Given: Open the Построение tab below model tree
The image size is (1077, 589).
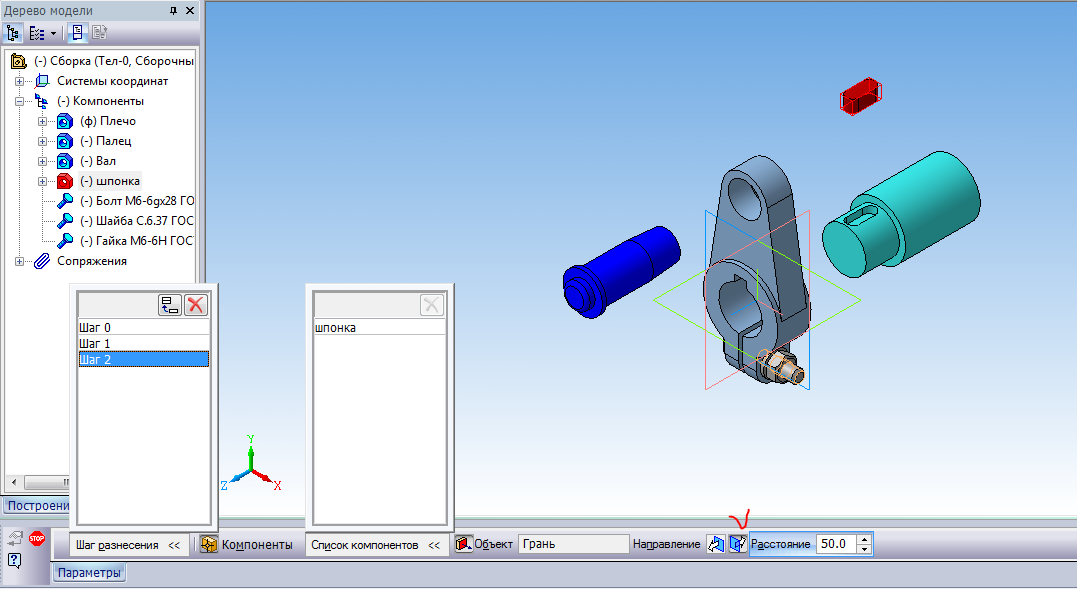Looking at the screenshot, I should 35,506.
